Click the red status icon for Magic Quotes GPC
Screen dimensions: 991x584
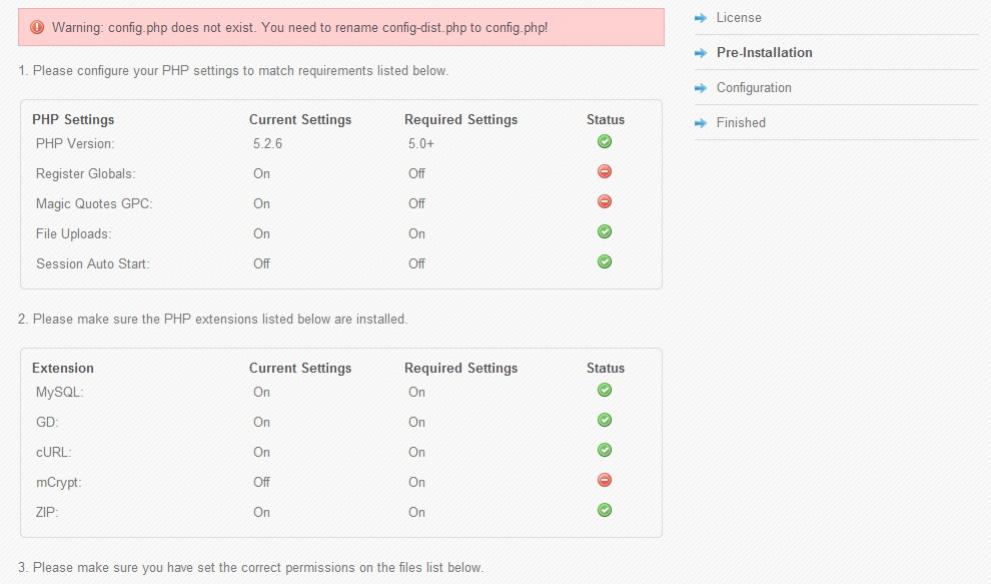[x=604, y=202]
